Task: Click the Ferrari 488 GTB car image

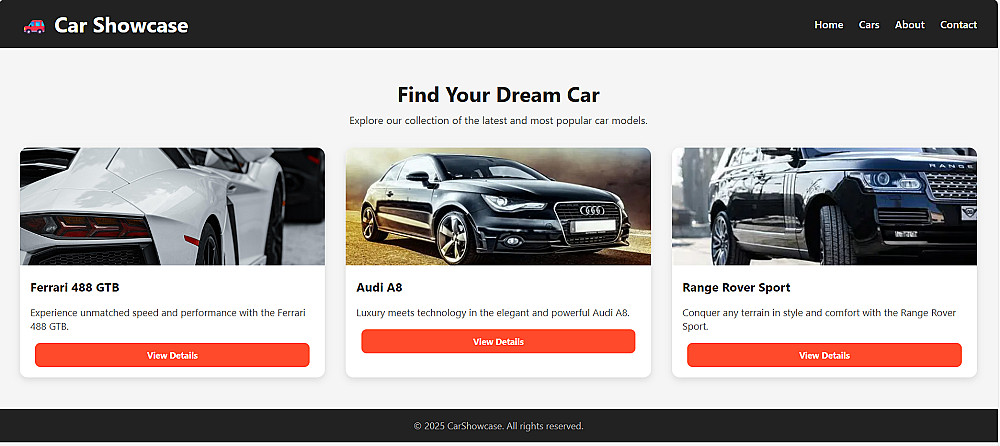Action: tap(172, 207)
